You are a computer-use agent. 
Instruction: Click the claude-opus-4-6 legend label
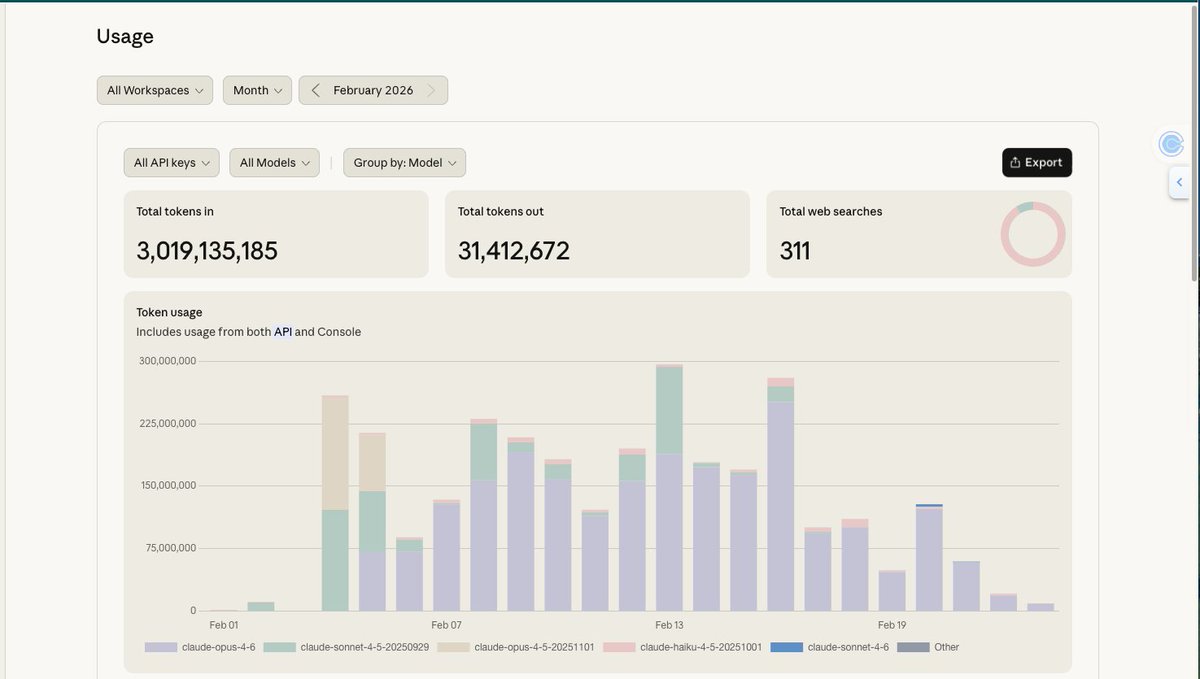click(218, 647)
